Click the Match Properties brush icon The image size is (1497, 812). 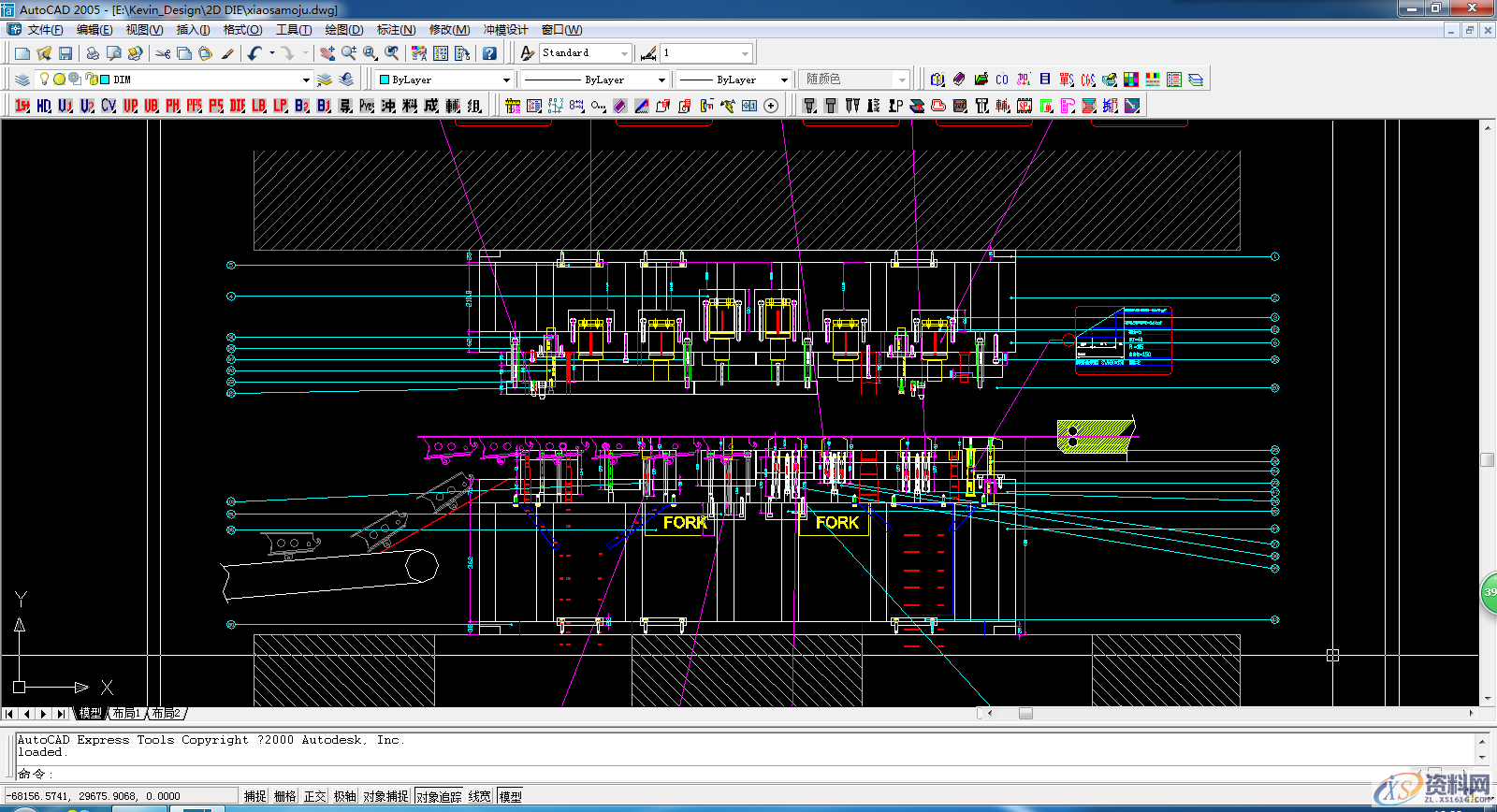coord(227,53)
